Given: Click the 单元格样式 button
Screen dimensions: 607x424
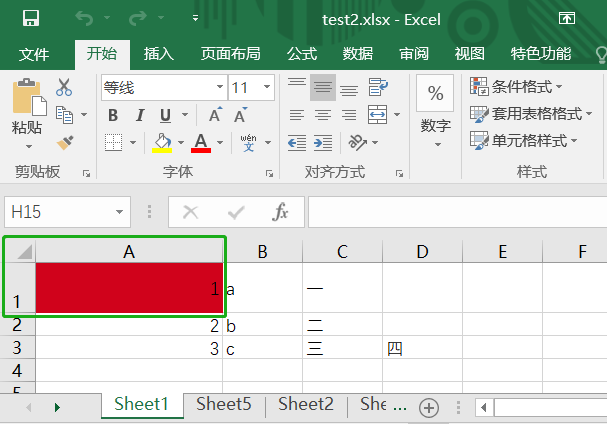Looking at the screenshot, I should tap(518, 141).
